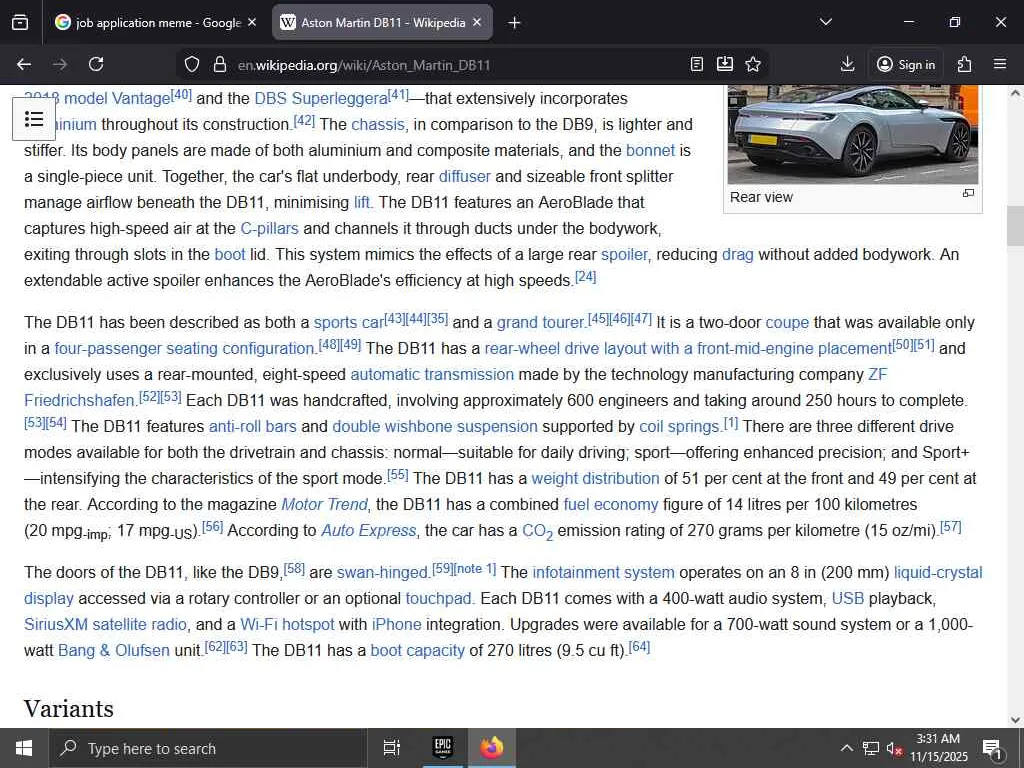Image resolution: width=1024 pixels, height=768 pixels.
Task: Bookmark this page with star icon
Action: [x=753, y=64]
